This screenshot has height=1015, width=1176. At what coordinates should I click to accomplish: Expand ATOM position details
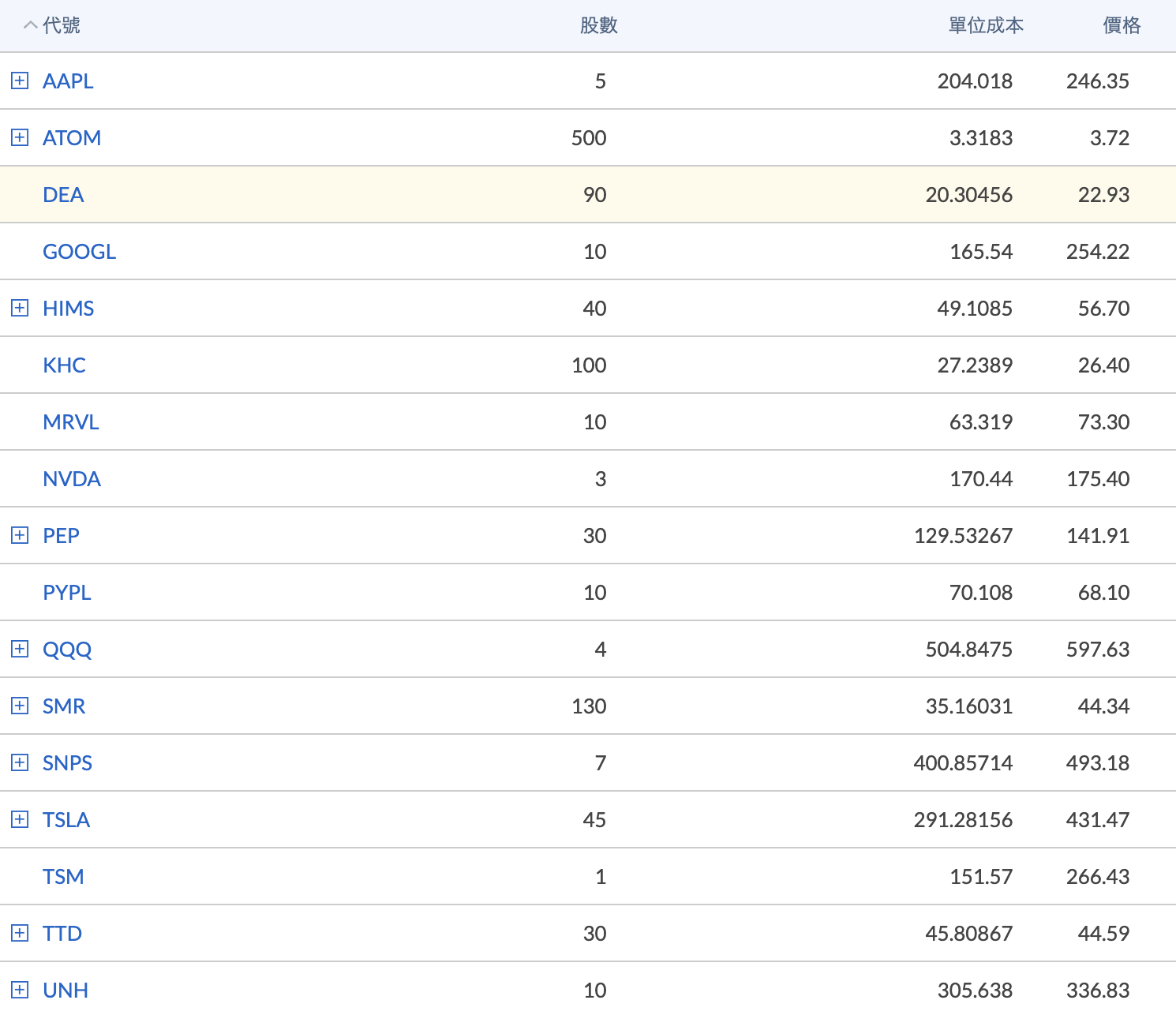pyautogui.click(x=20, y=137)
